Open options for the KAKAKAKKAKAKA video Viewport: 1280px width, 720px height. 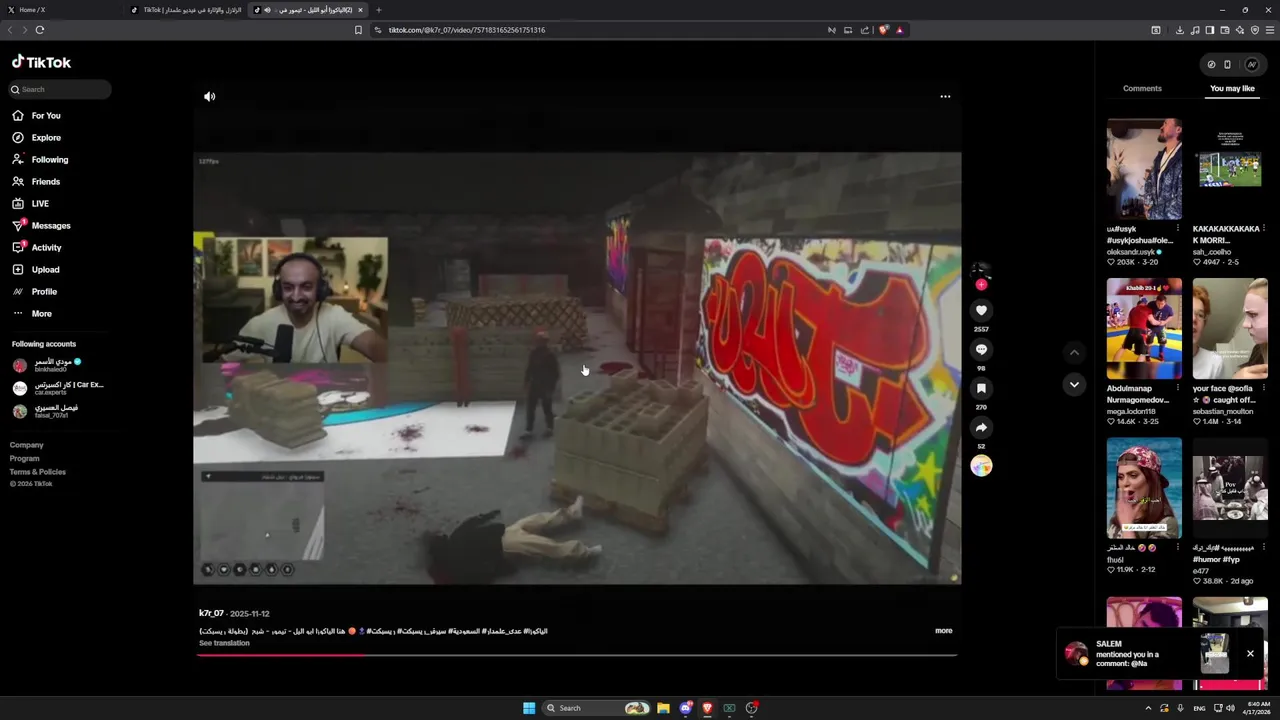coord(1264,229)
